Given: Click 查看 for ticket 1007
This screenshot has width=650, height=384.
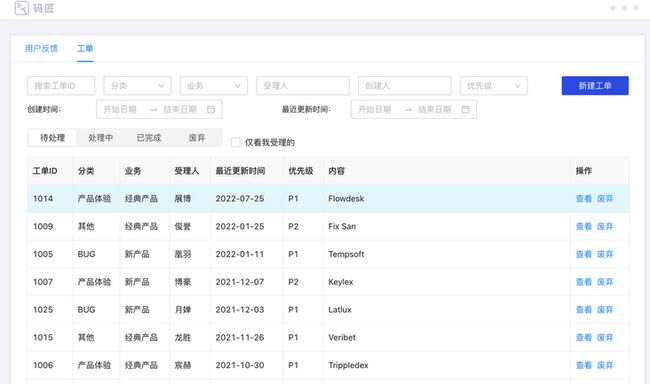Looking at the screenshot, I should tap(584, 282).
